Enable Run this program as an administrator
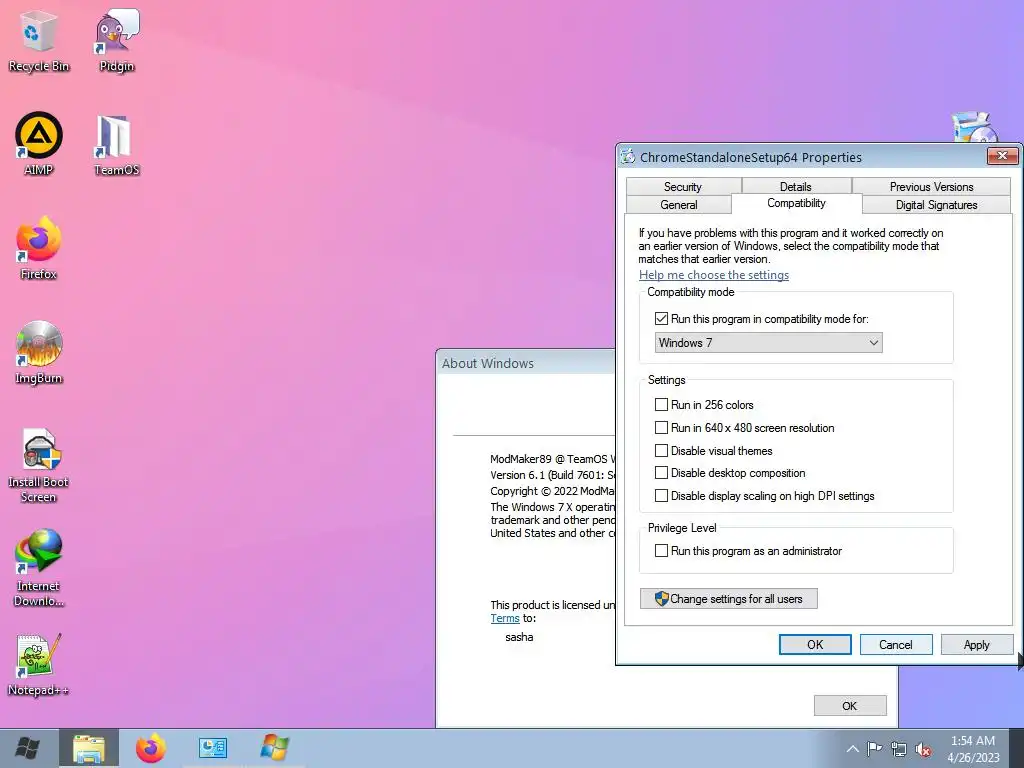 (661, 551)
